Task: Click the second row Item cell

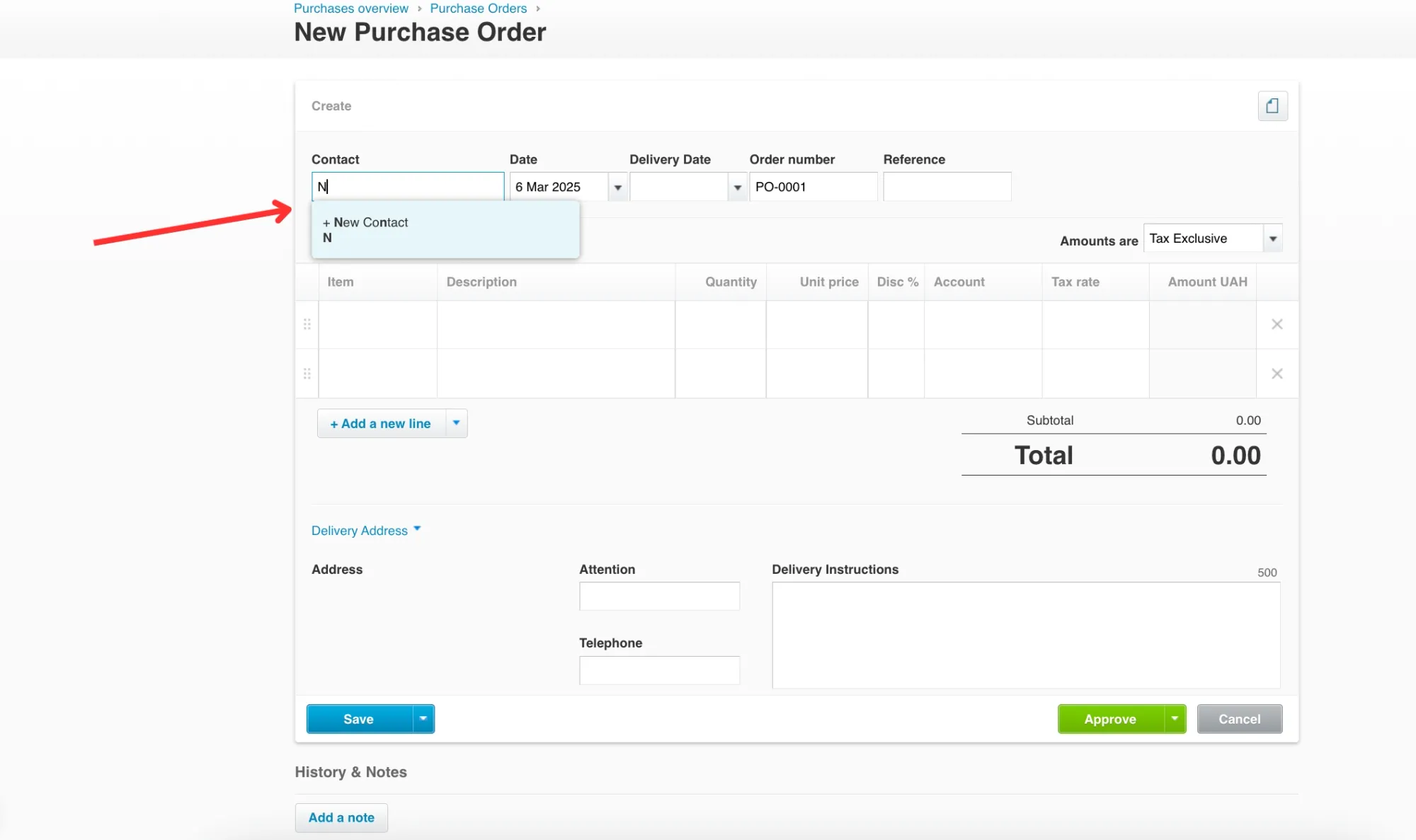Action: coord(378,374)
